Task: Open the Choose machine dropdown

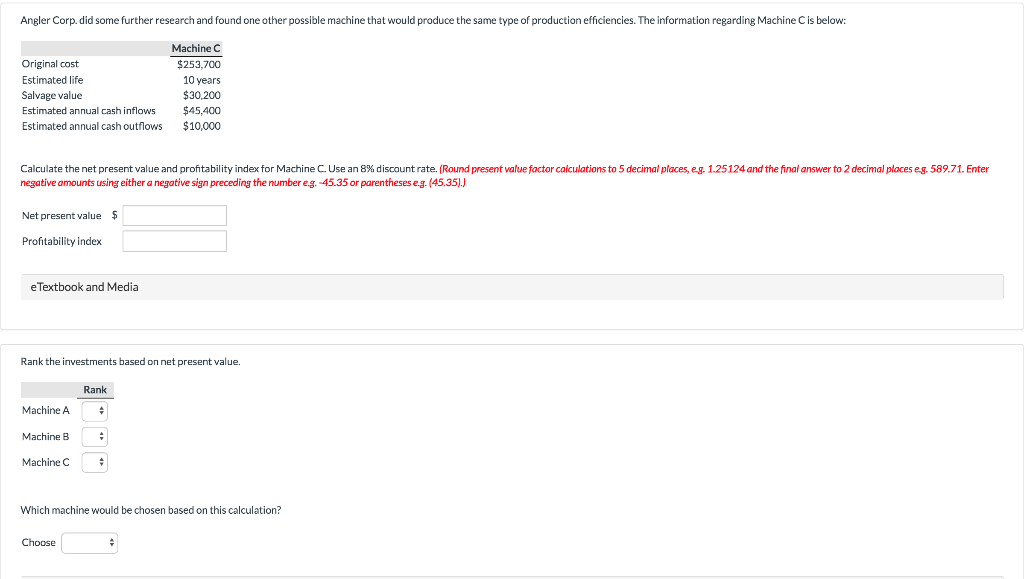Action: coord(89,542)
